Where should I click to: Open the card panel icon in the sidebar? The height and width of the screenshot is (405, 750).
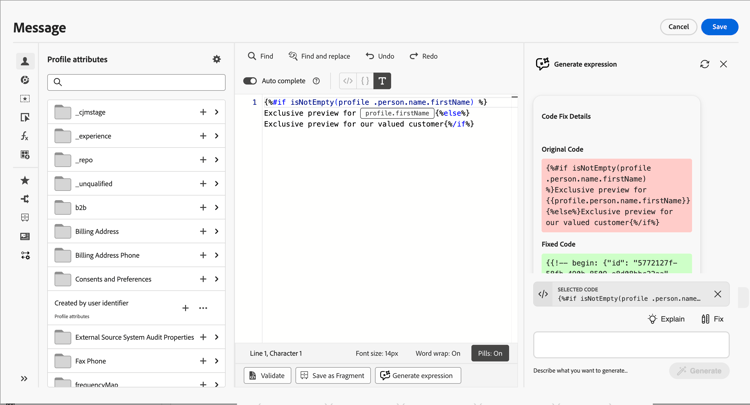(25, 236)
